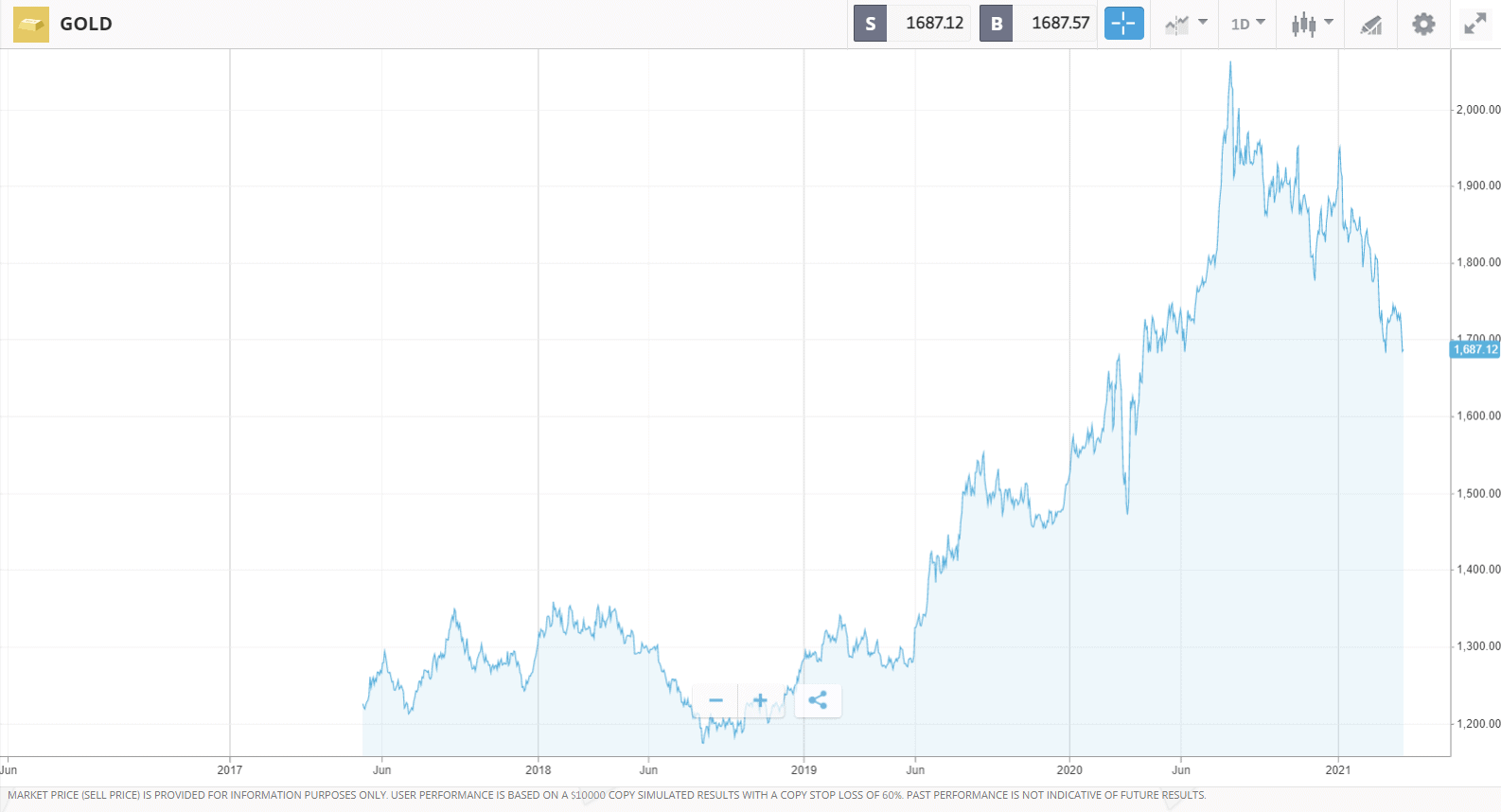Click the 2017 time axis label
1501x812 pixels.
pyautogui.click(x=230, y=769)
